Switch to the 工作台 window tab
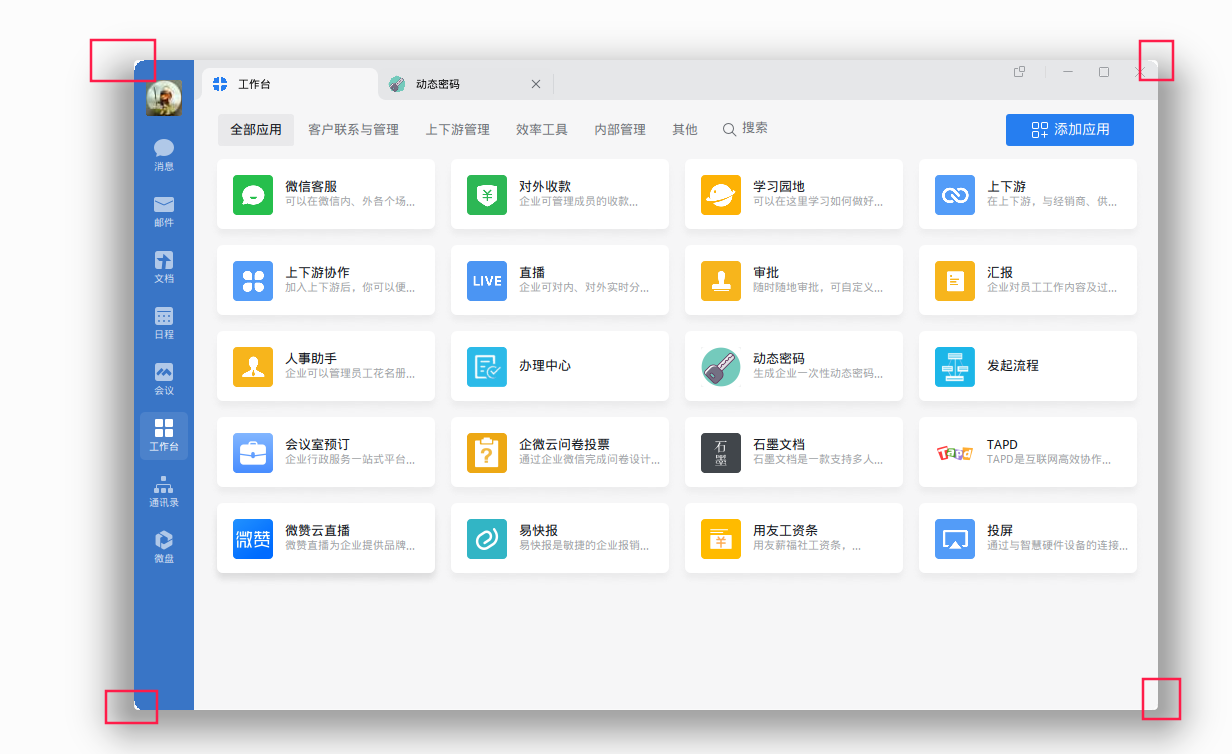1232x754 pixels. 290,84
